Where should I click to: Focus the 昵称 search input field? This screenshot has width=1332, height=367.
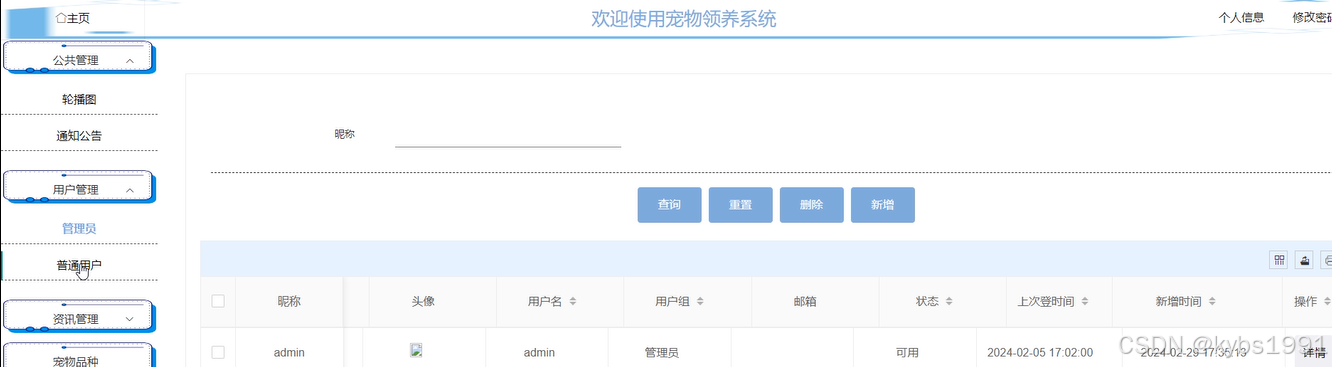508,135
